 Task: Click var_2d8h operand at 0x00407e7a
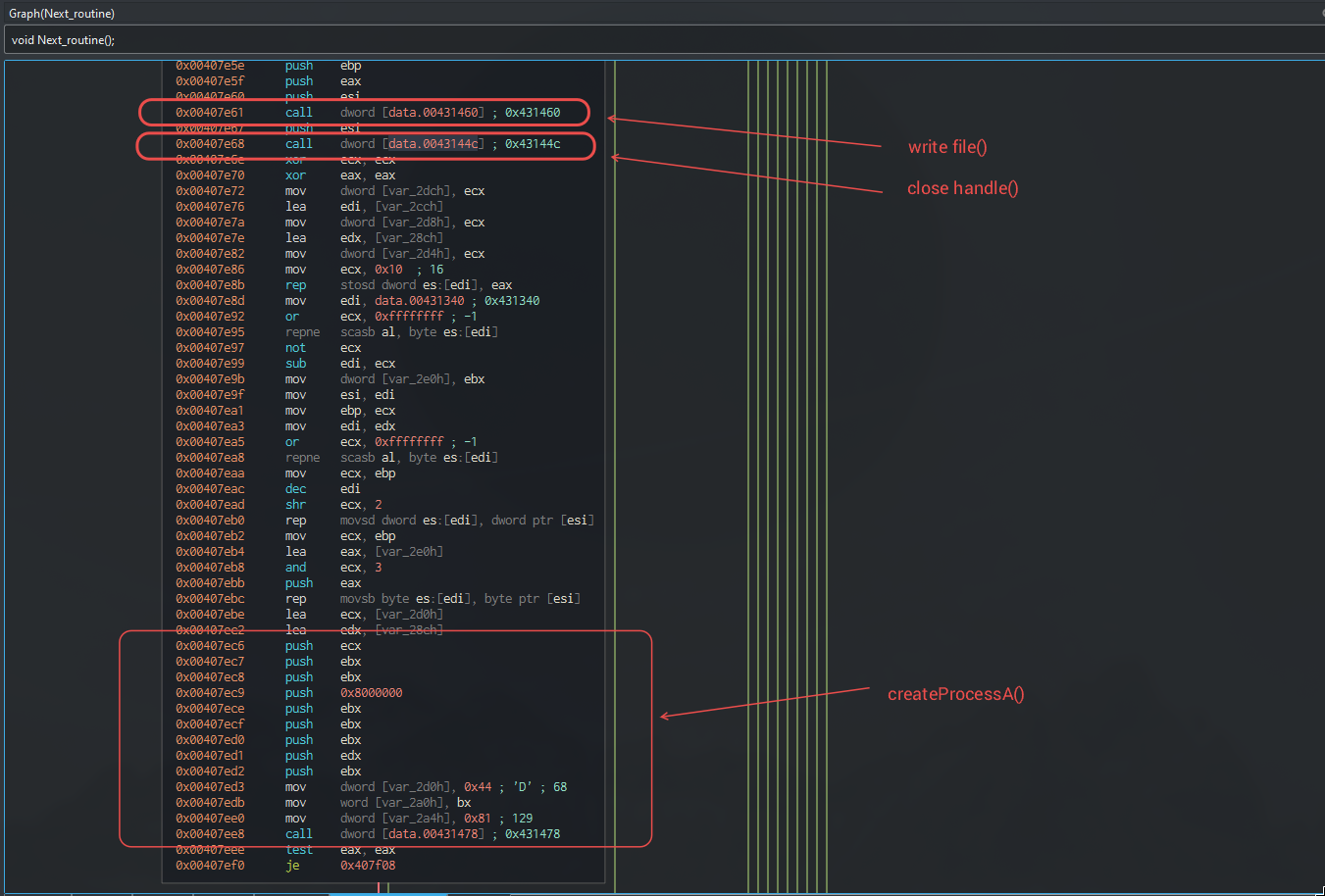click(x=417, y=223)
